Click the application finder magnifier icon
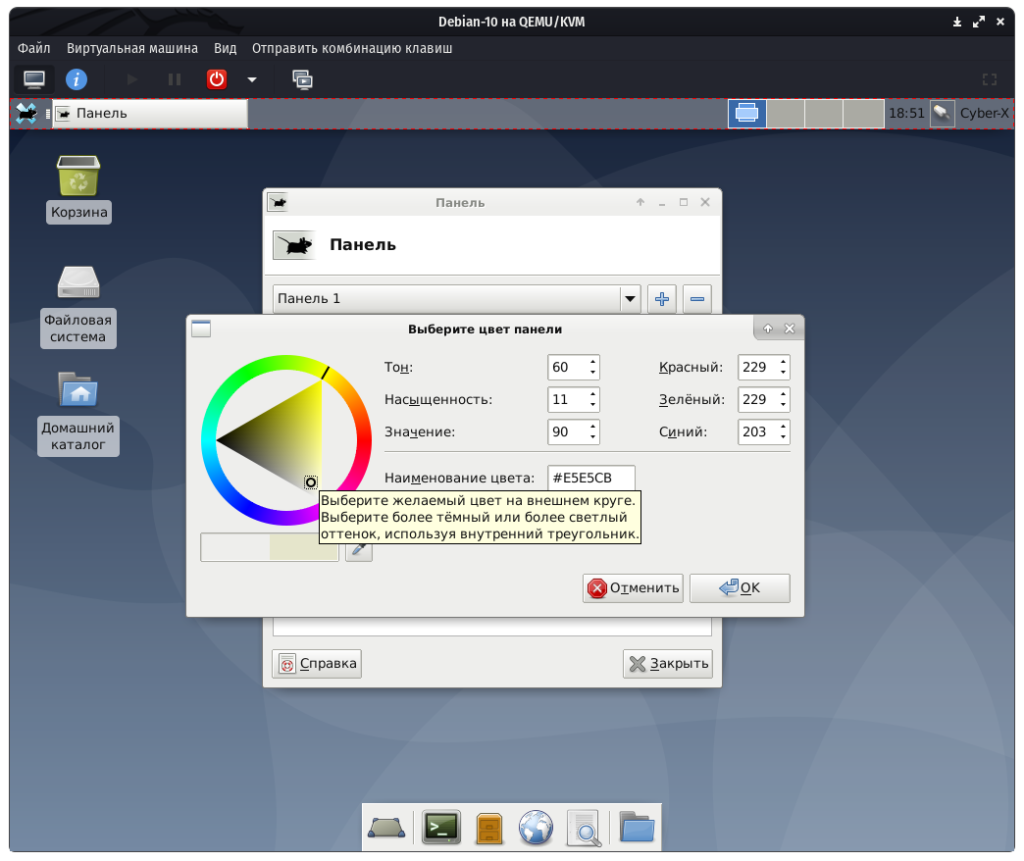 click(x=584, y=827)
